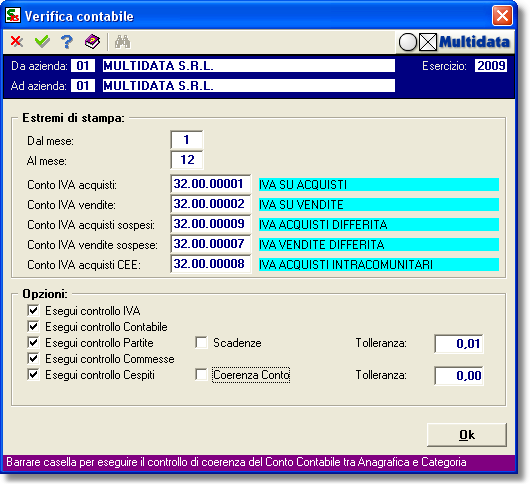Click the red X cancel toolbar icon
This screenshot has width=530, height=486.
17,42
